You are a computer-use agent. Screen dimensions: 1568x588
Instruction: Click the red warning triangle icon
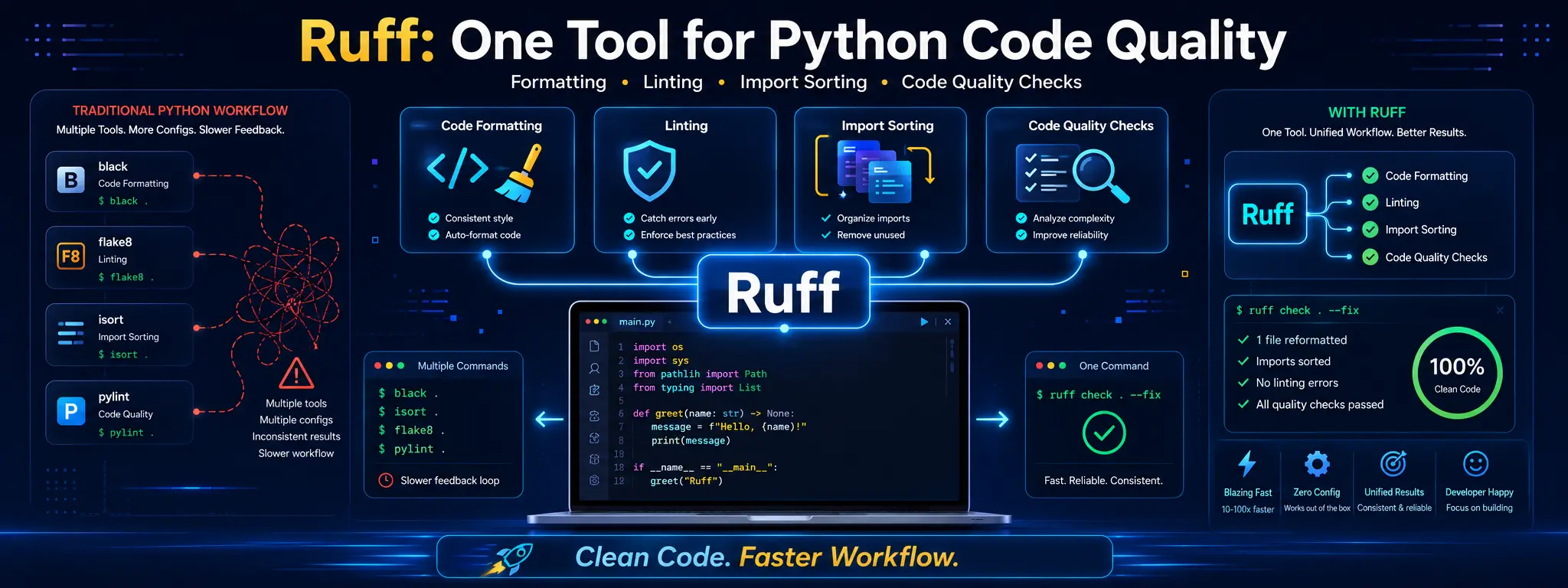tap(296, 374)
